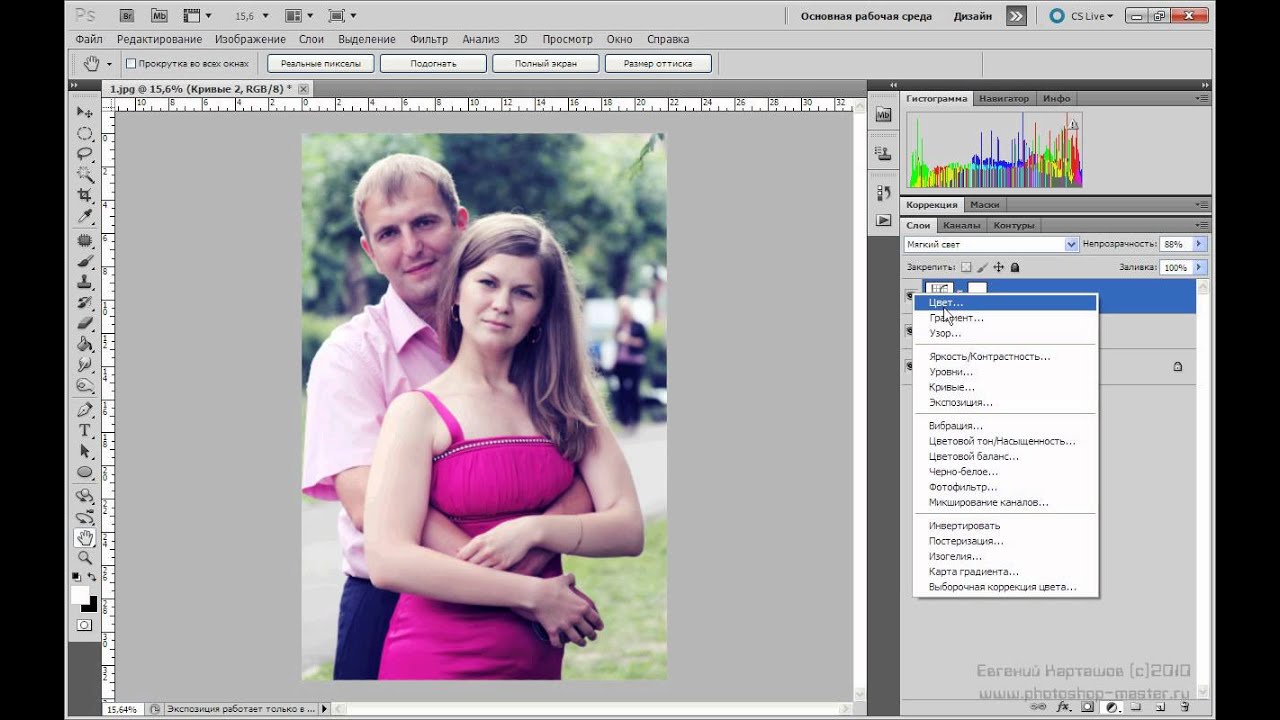Select the Magic Wand tool
This screenshot has height=720, width=1280.
(85, 174)
